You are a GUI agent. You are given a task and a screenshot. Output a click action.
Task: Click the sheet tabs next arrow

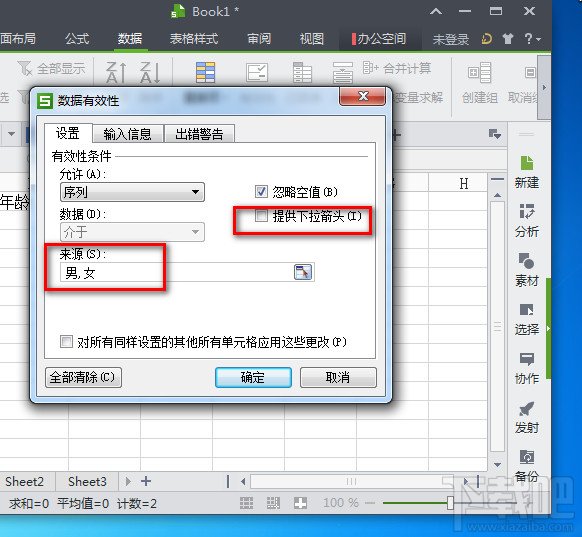click(x=128, y=481)
